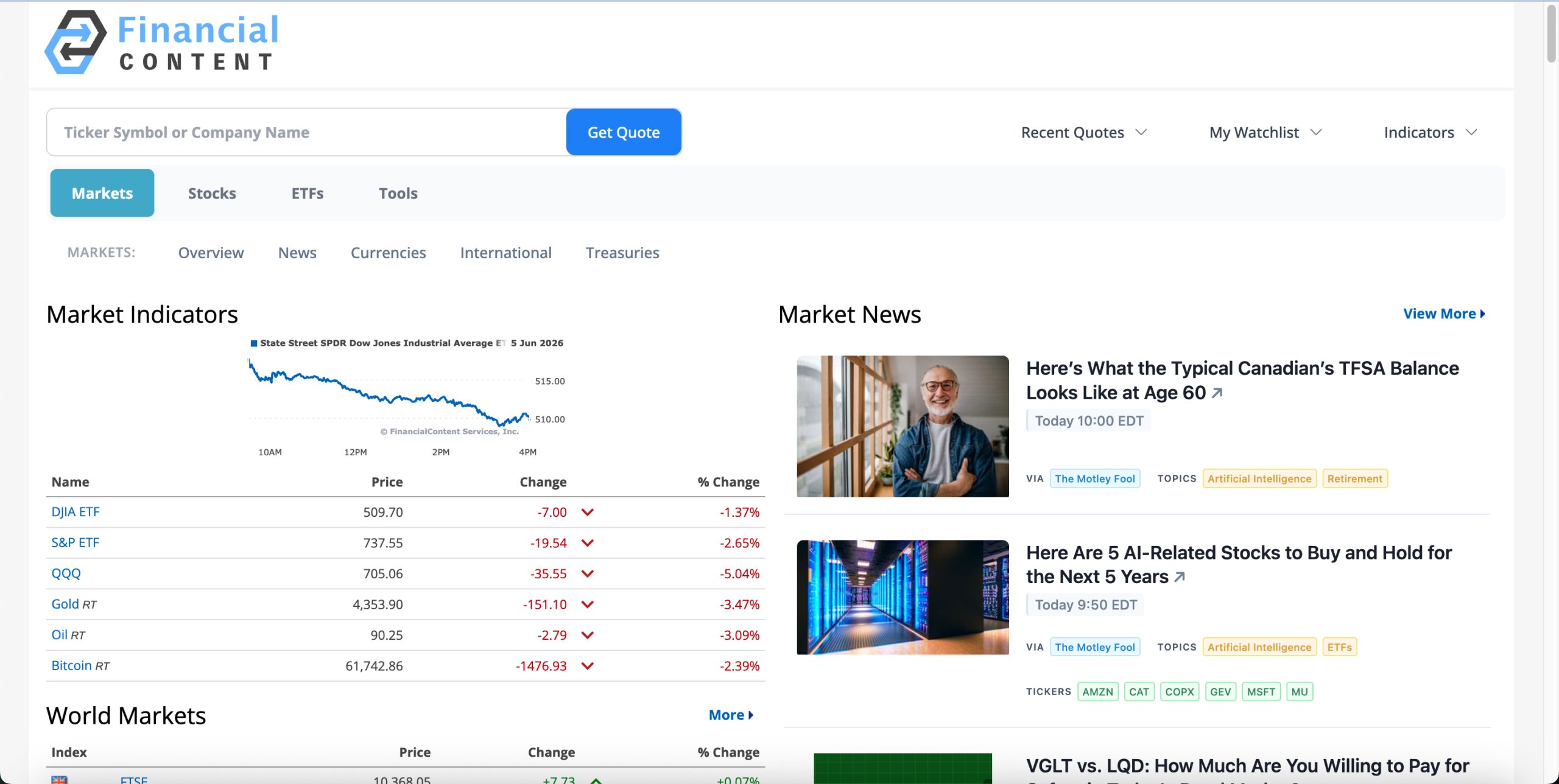The height and width of the screenshot is (784, 1559).
Task: Click the external link arrow after TFSA headline
Action: [1217, 393]
